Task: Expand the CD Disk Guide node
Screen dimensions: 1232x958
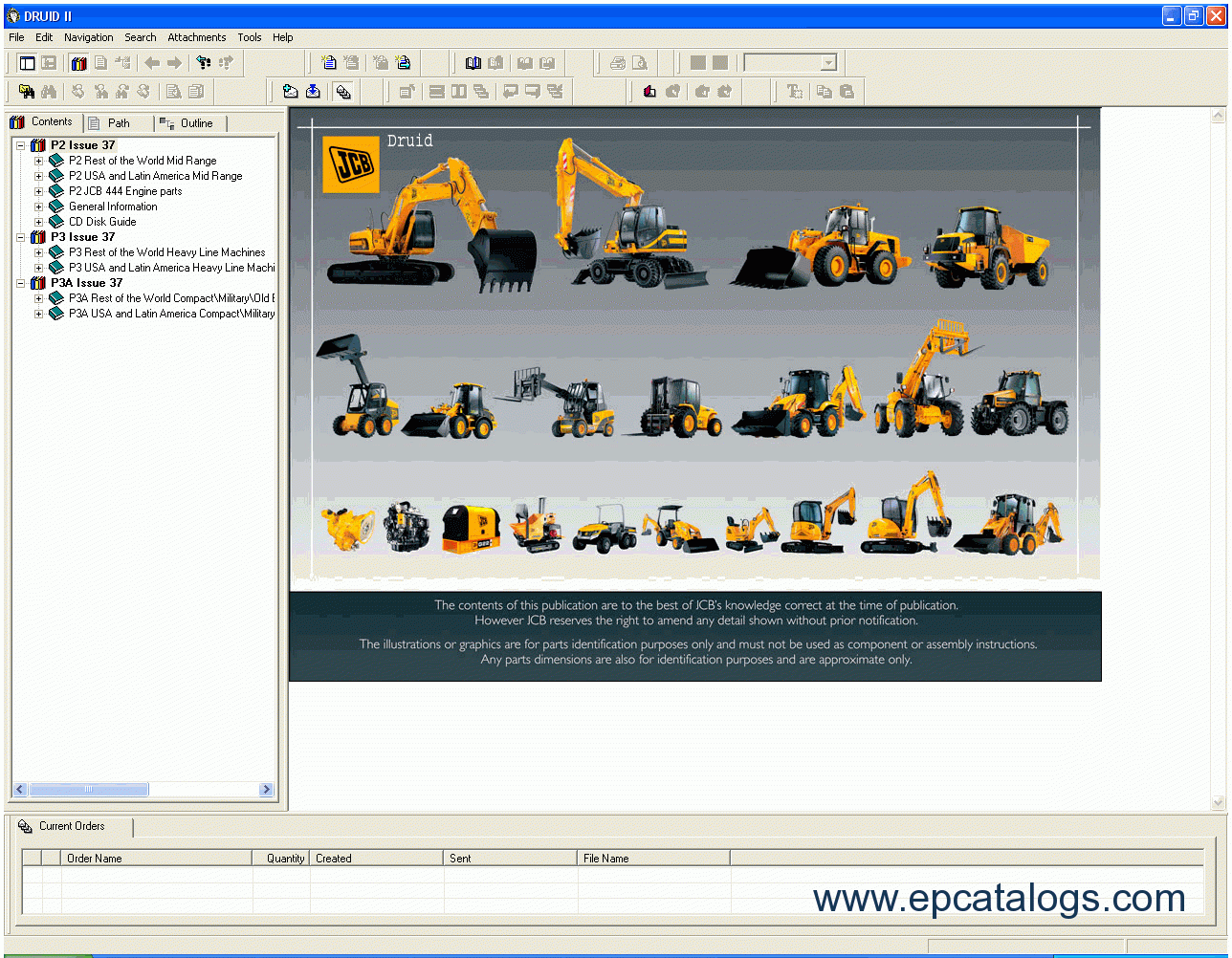Action: [x=39, y=222]
